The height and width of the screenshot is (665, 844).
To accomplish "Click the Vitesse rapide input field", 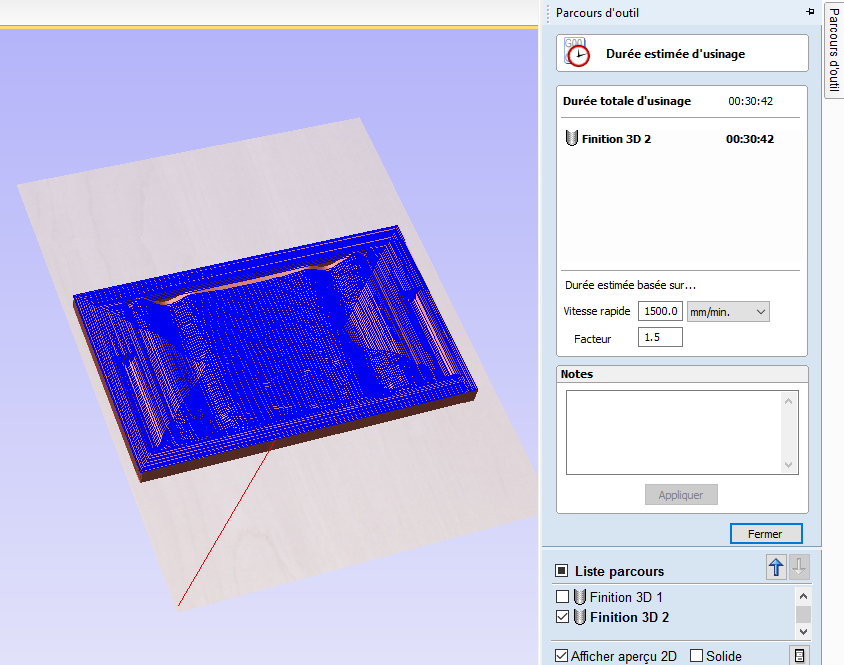I will [660, 311].
